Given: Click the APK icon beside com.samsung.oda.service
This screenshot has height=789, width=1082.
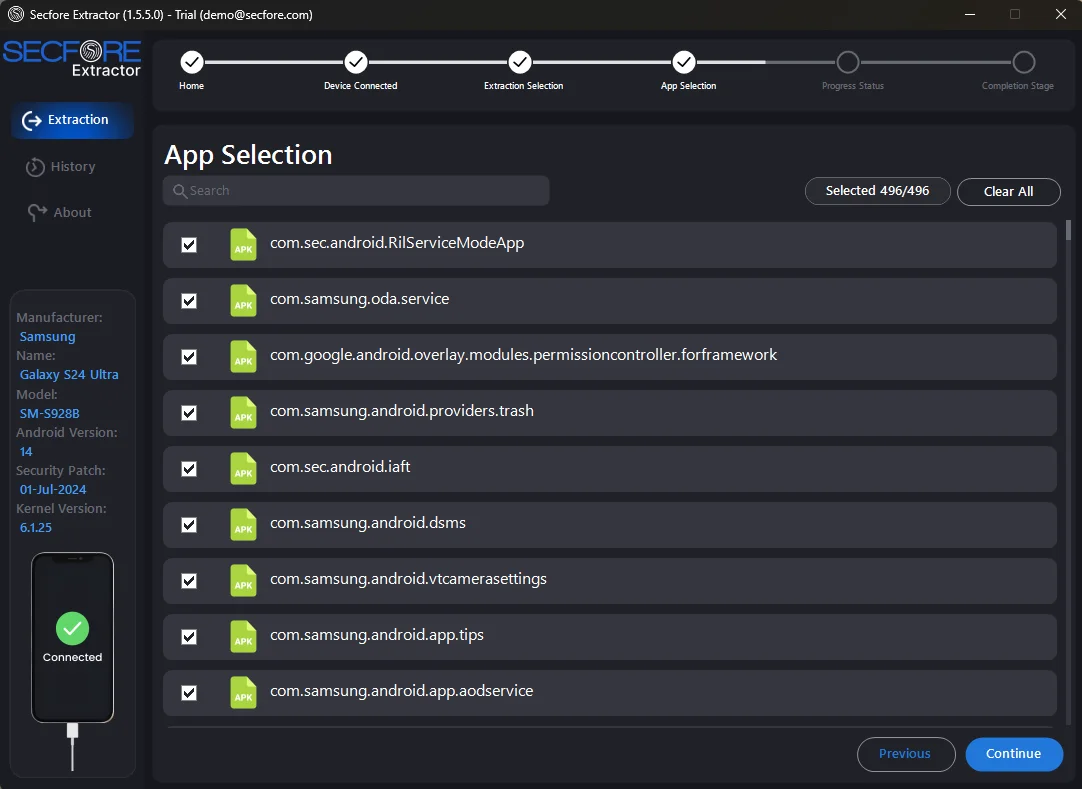Looking at the screenshot, I should tap(243, 301).
